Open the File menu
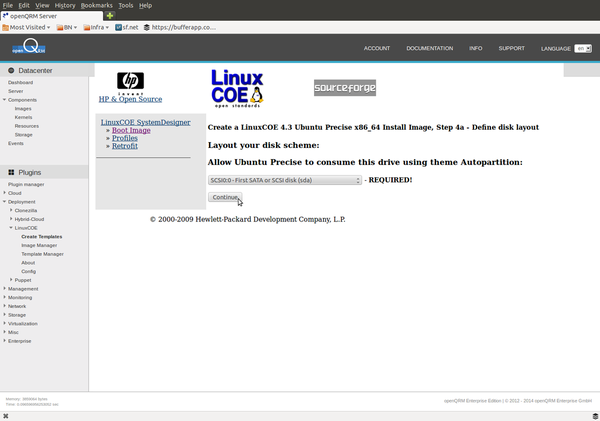Screen dimensions: 600x421 (x=8, y=5)
